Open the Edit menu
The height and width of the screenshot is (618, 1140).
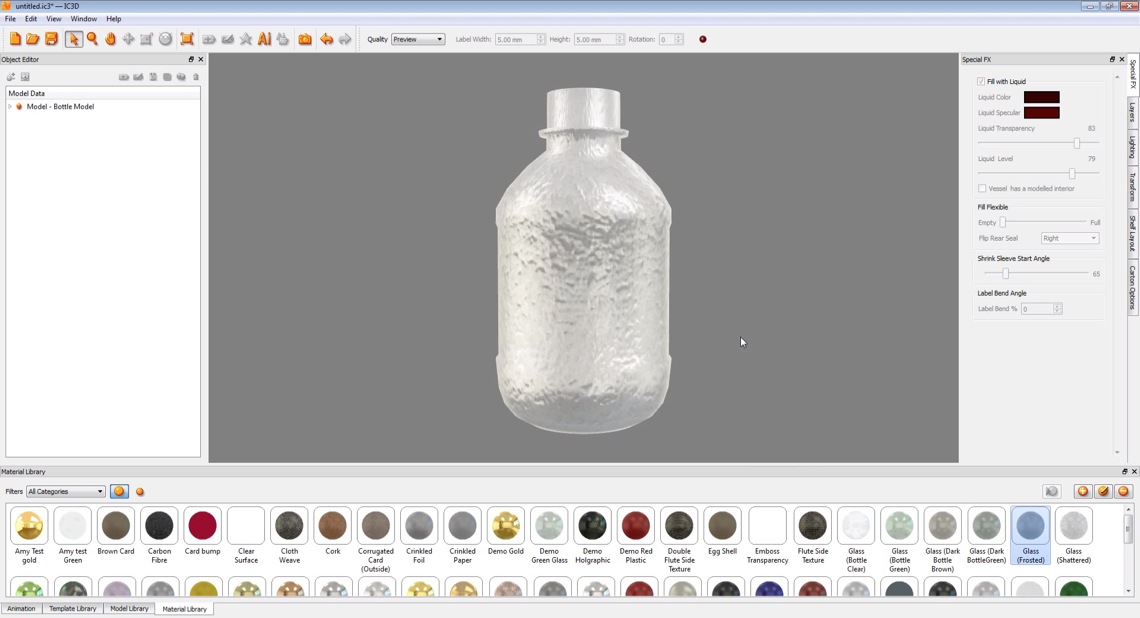click(x=31, y=19)
